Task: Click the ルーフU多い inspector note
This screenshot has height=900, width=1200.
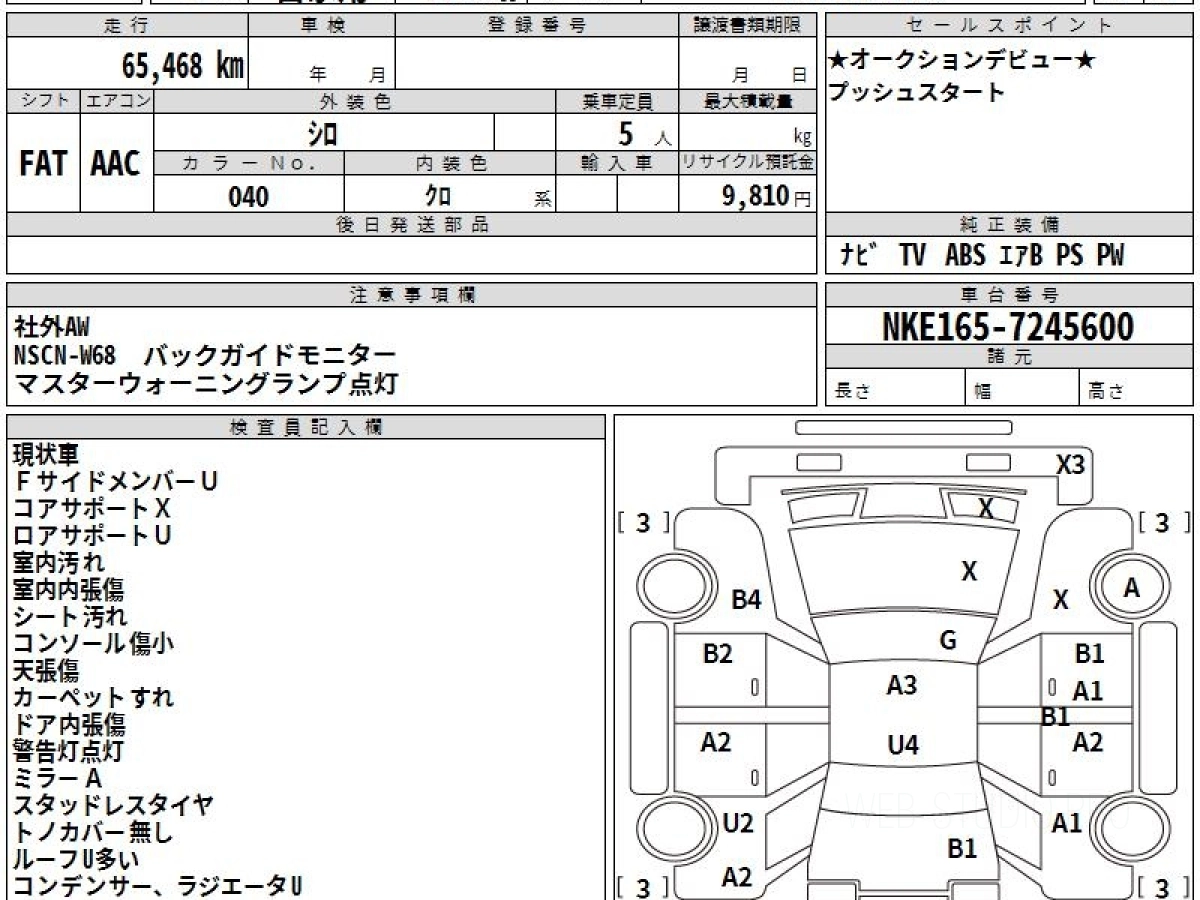Action: pyautogui.click(x=76, y=859)
